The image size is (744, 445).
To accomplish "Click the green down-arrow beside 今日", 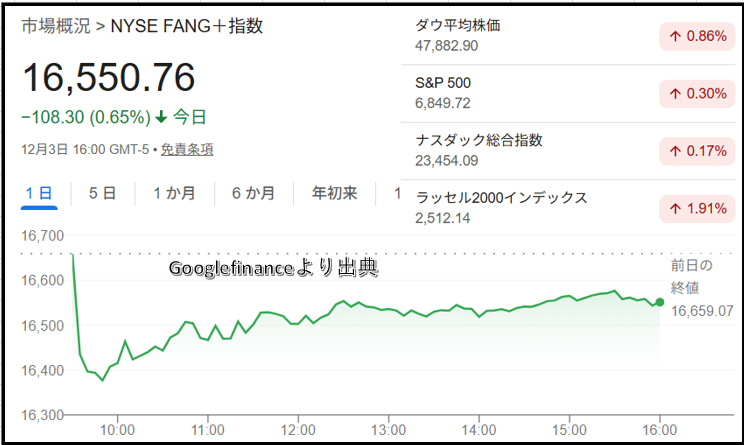I will pyautogui.click(x=160, y=117).
